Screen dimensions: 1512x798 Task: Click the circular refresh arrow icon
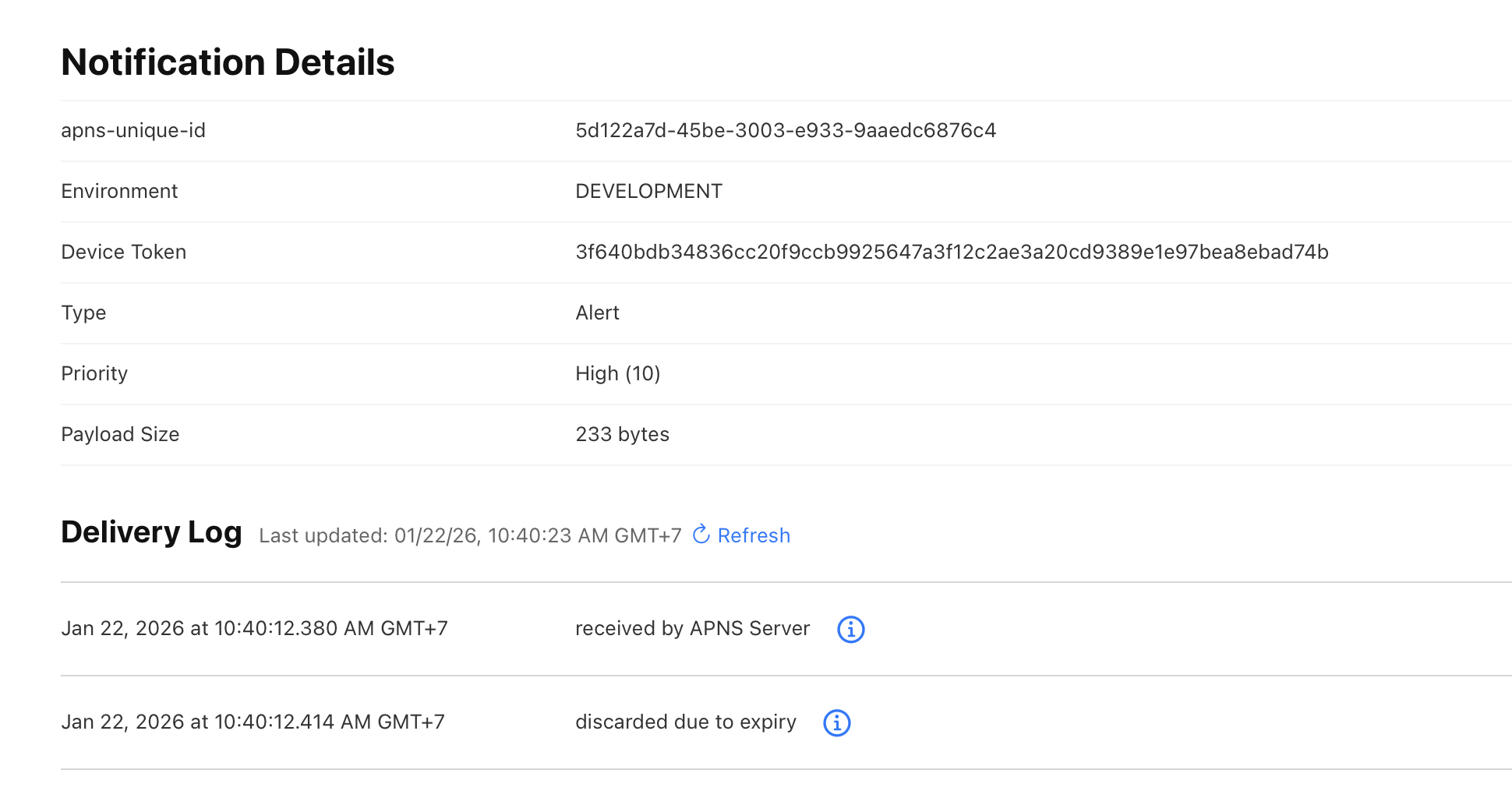pyautogui.click(x=701, y=535)
